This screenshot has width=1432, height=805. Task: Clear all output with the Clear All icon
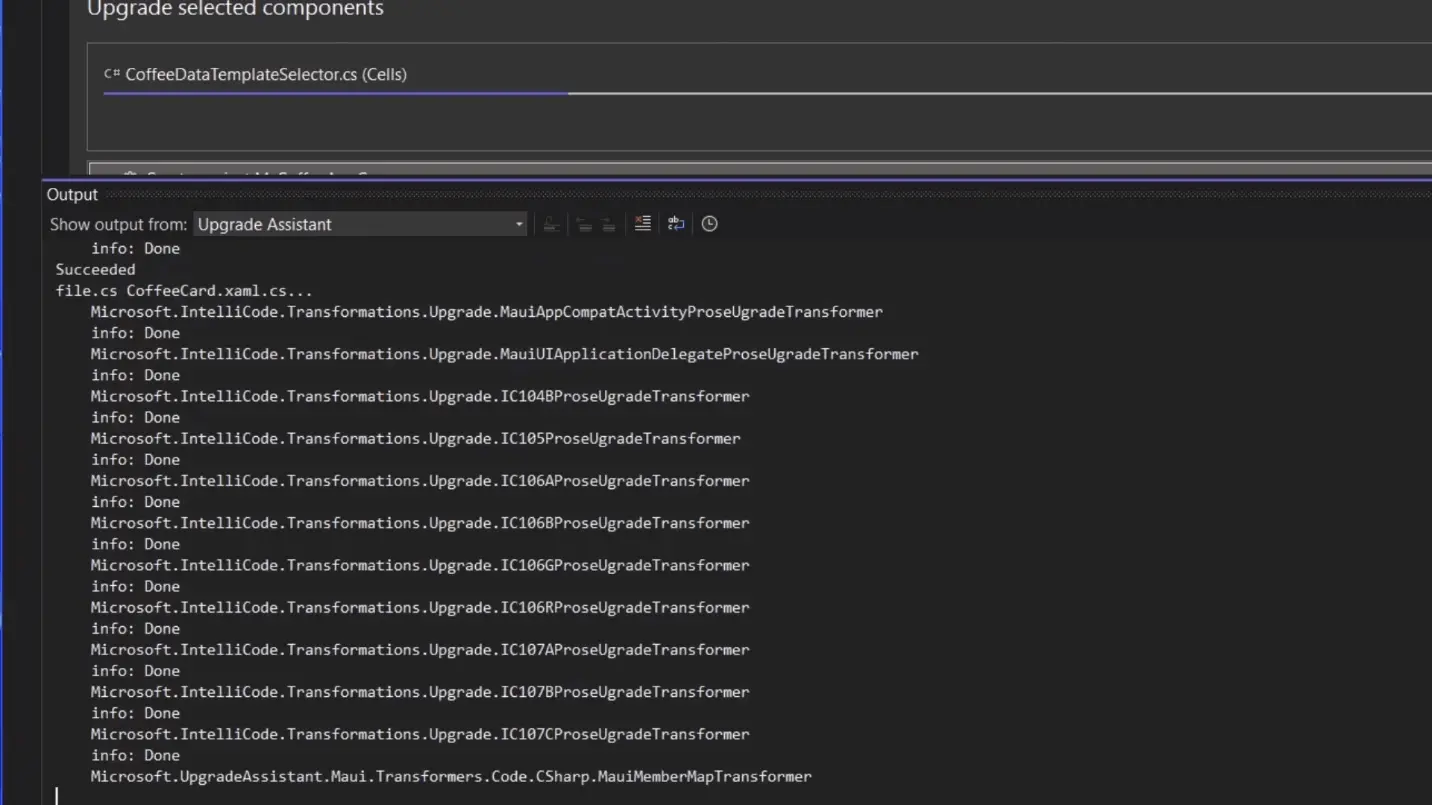pyautogui.click(x=643, y=224)
